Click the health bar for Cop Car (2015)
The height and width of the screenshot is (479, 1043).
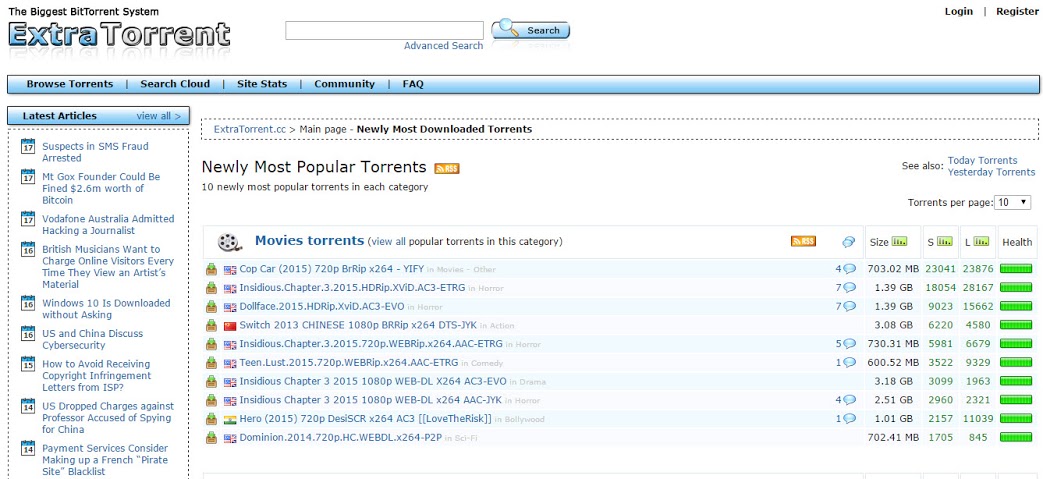click(1016, 269)
